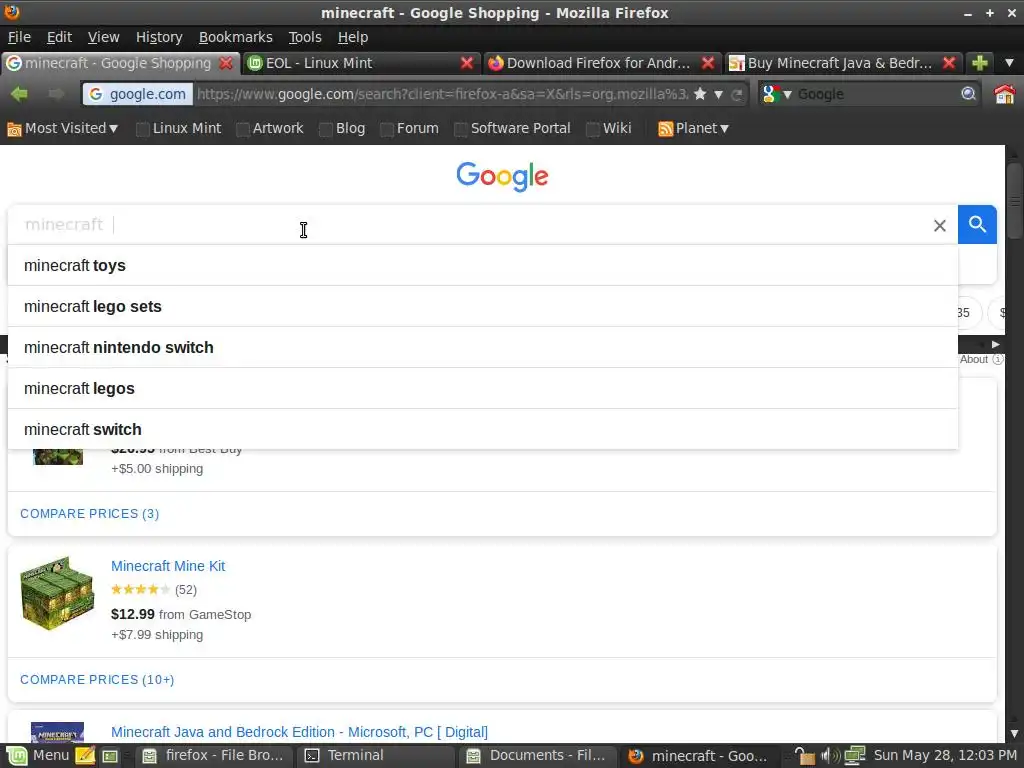The width and height of the screenshot is (1024, 768).
Task: Close the Buy Minecraft Java & Bedrock tab
Action: 949,63
